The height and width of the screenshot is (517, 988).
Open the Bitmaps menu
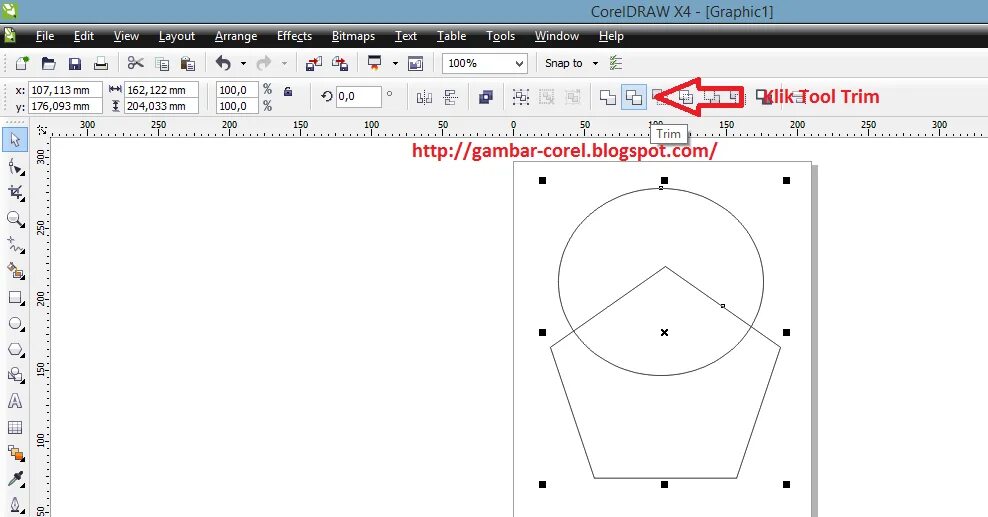(353, 36)
